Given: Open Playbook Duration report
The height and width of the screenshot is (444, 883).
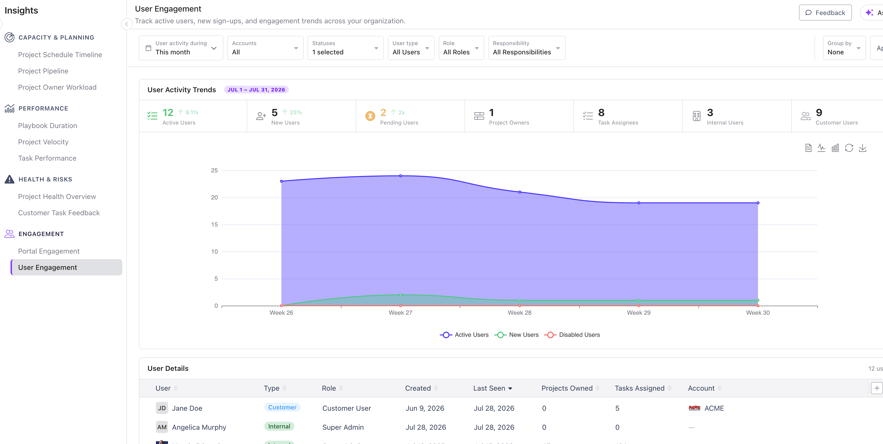Looking at the screenshot, I should point(47,126).
